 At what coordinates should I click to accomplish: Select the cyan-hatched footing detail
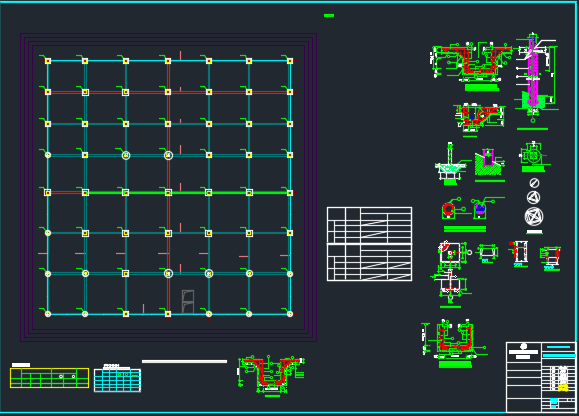pos(450,168)
